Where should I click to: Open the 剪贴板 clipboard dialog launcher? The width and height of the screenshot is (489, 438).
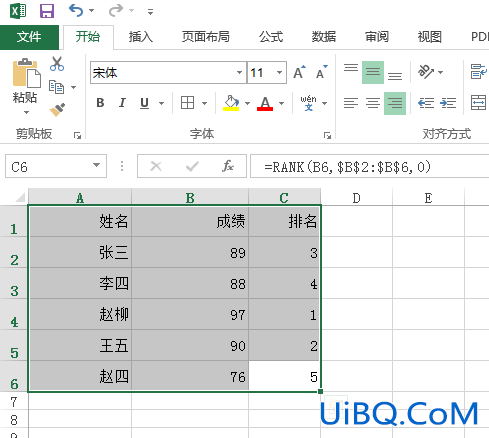pyautogui.click(x=78, y=135)
